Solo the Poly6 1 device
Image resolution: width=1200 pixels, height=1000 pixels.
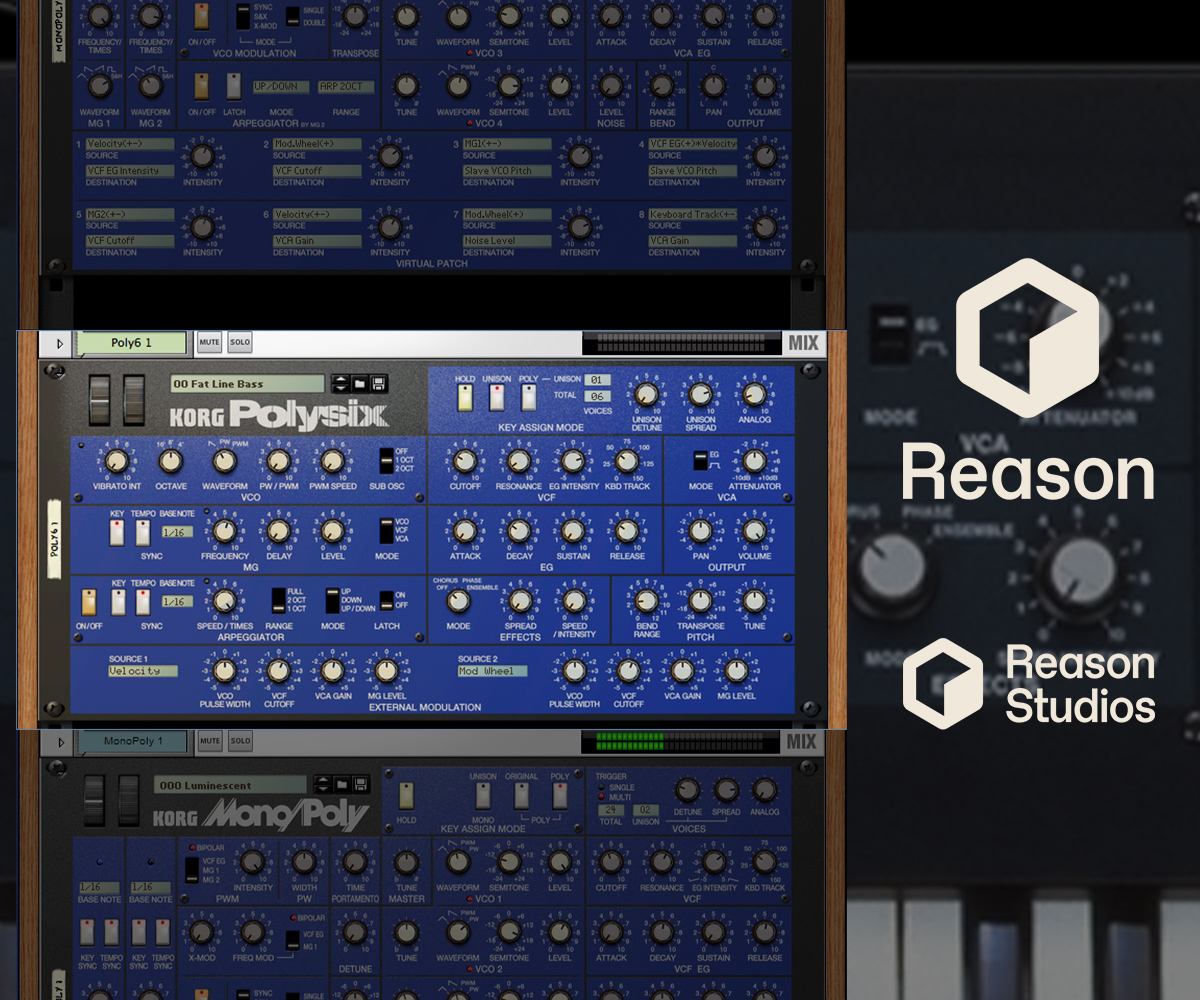[240, 342]
